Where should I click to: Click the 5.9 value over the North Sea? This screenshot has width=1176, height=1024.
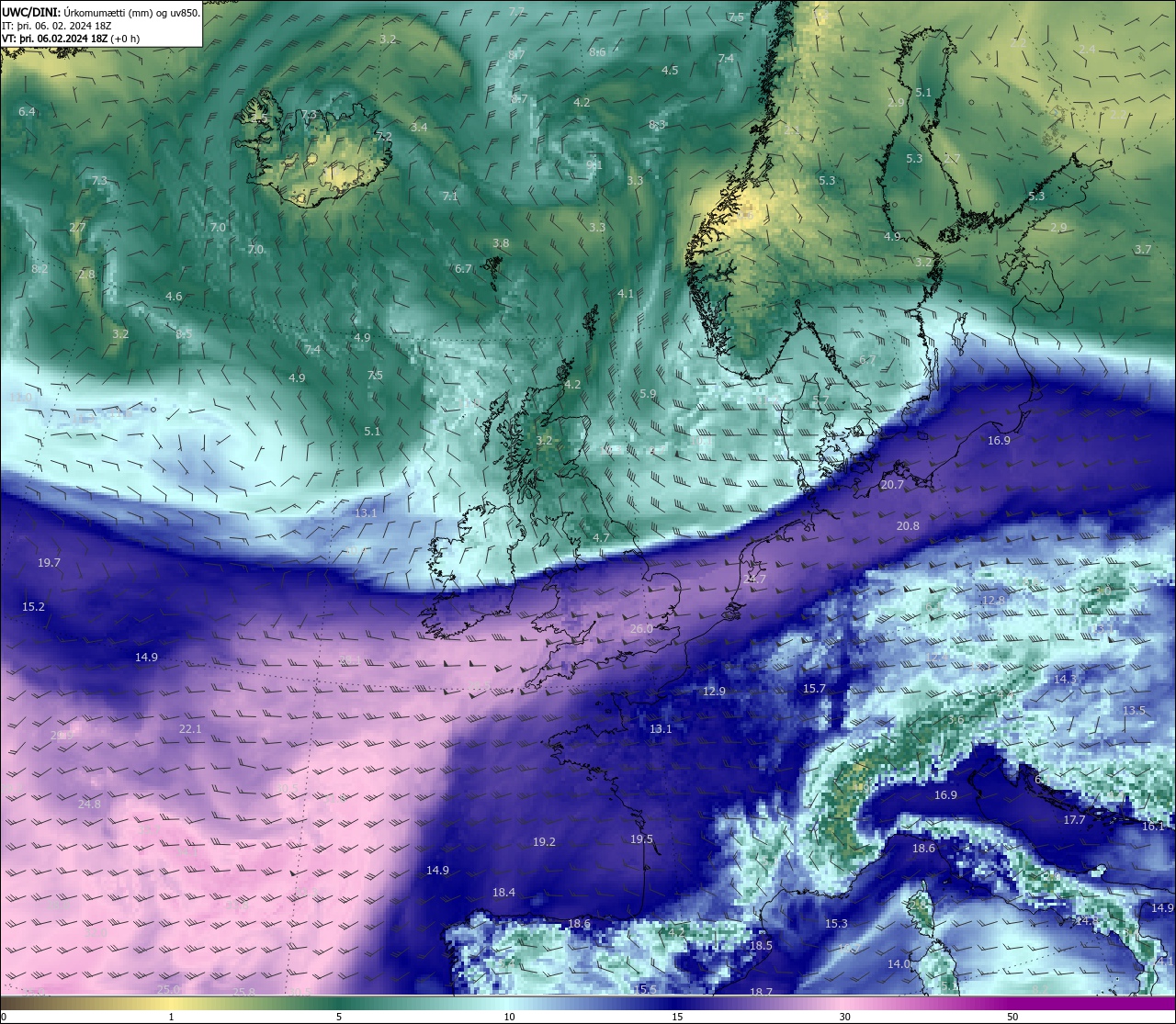[648, 394]
